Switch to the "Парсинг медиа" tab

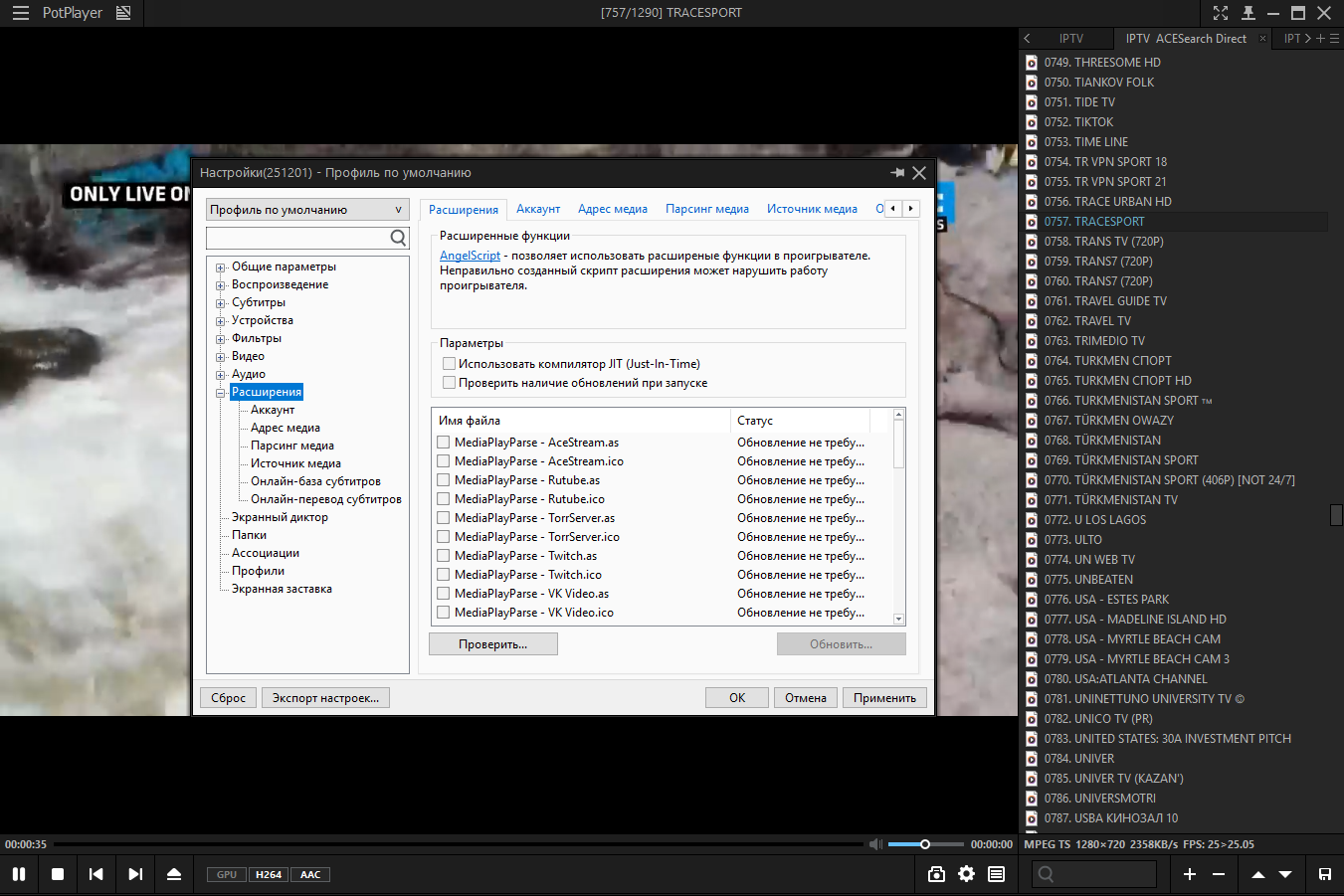click(706, 209)
